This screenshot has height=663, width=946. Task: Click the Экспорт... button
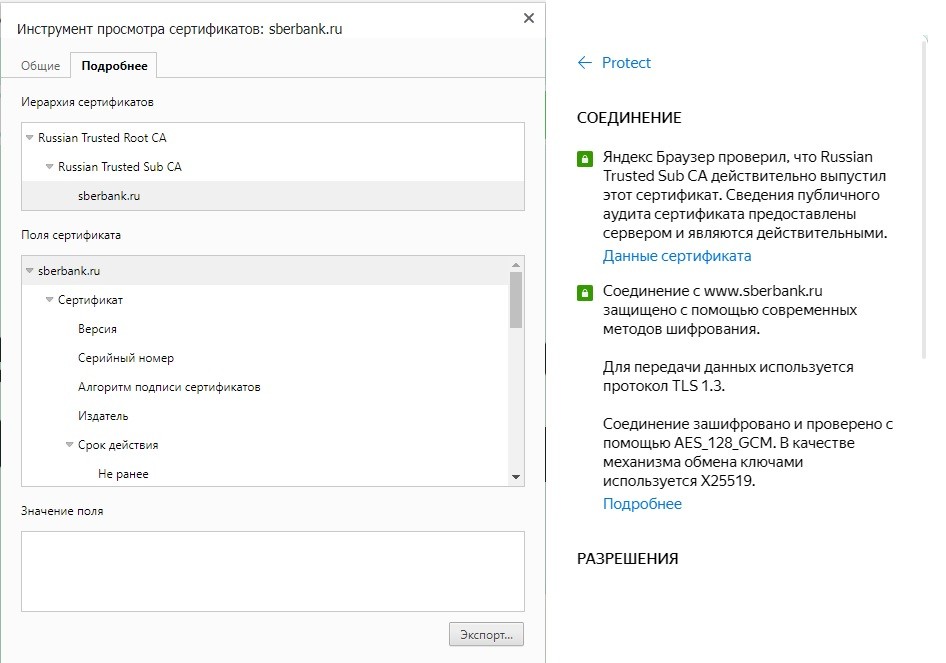[x=486, y=635]
